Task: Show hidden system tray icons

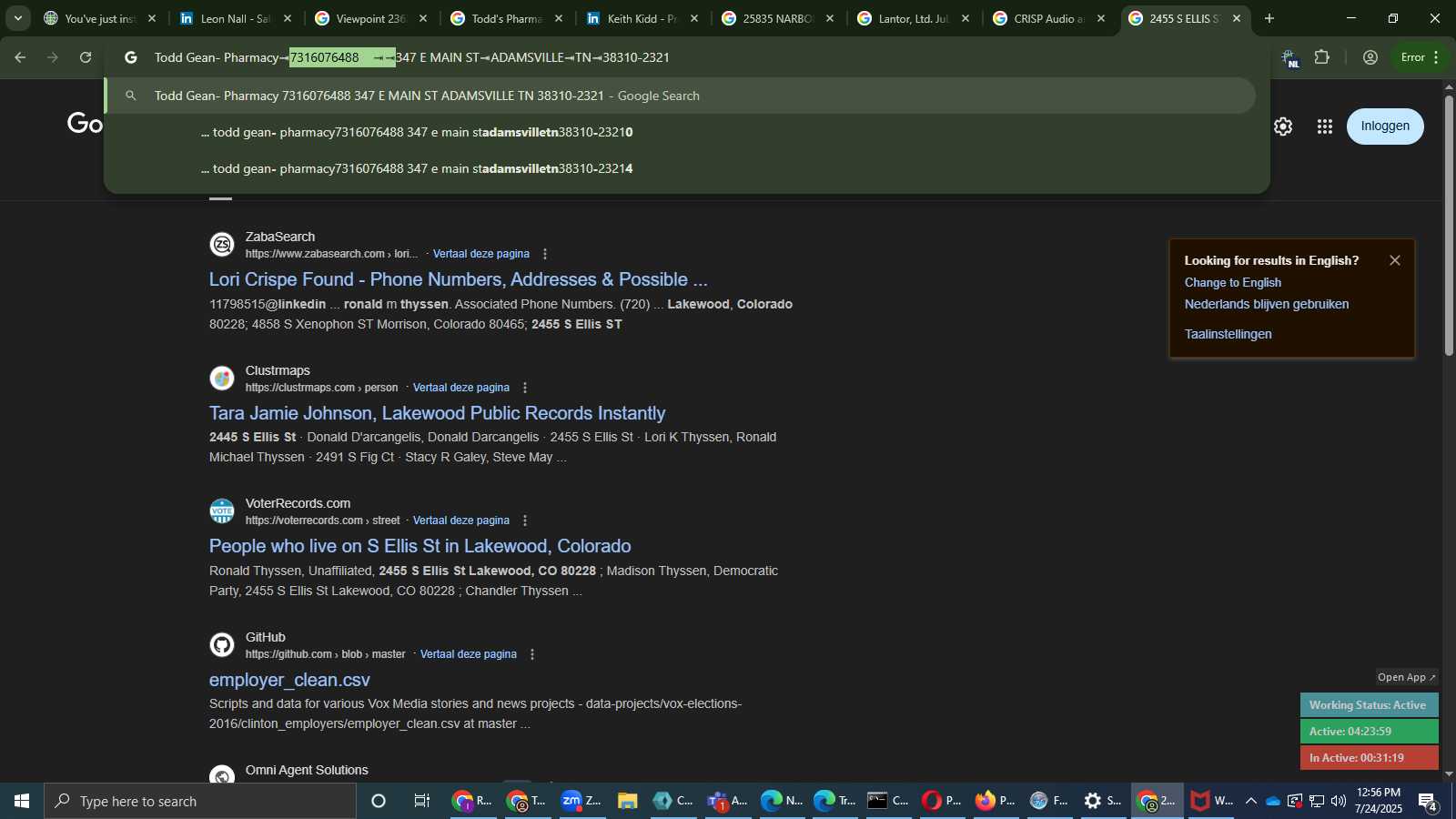Action: [1250, 801]
